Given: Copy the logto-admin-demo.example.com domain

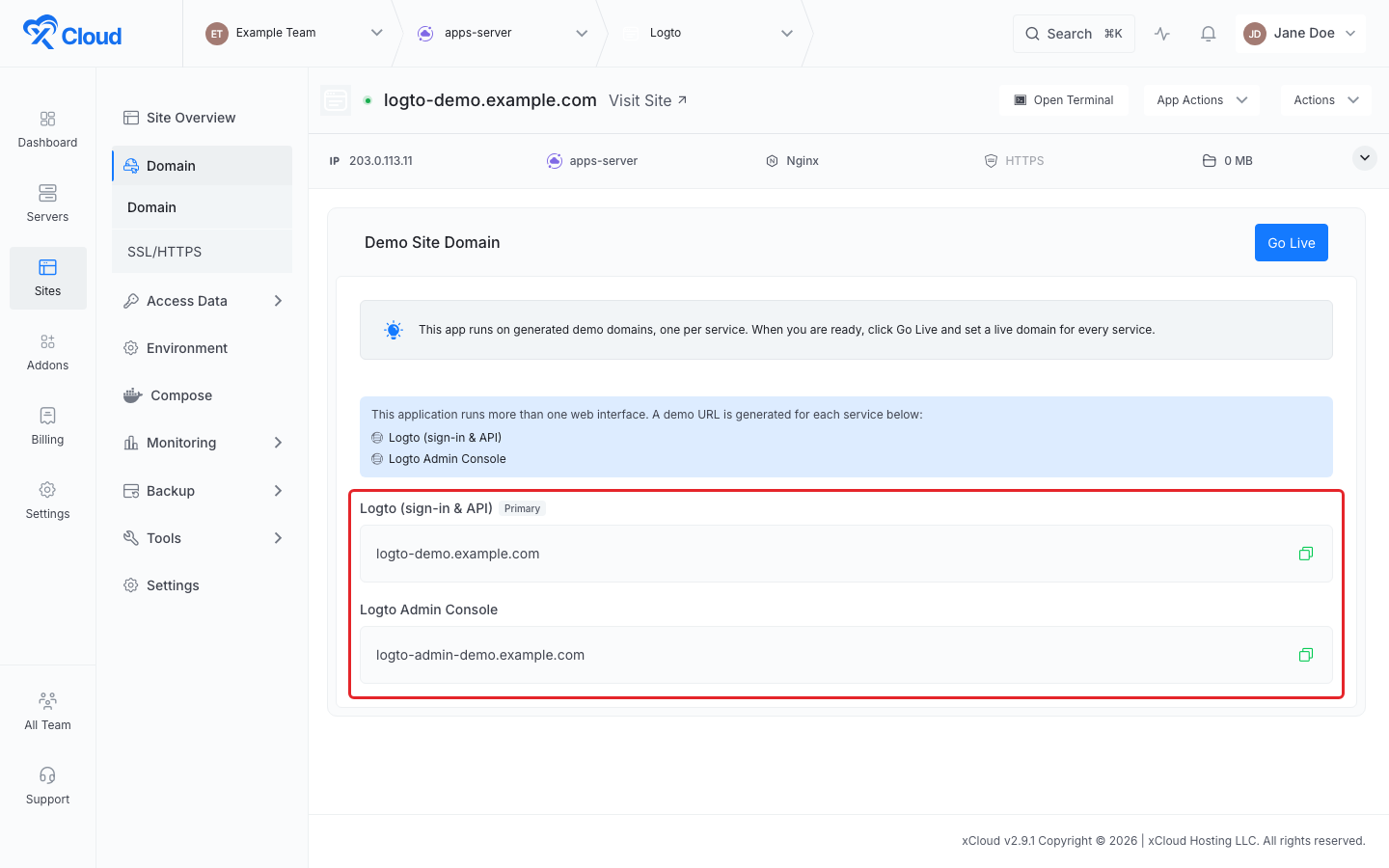Looking at the screenshot, I should click(x=1306, y=655).
